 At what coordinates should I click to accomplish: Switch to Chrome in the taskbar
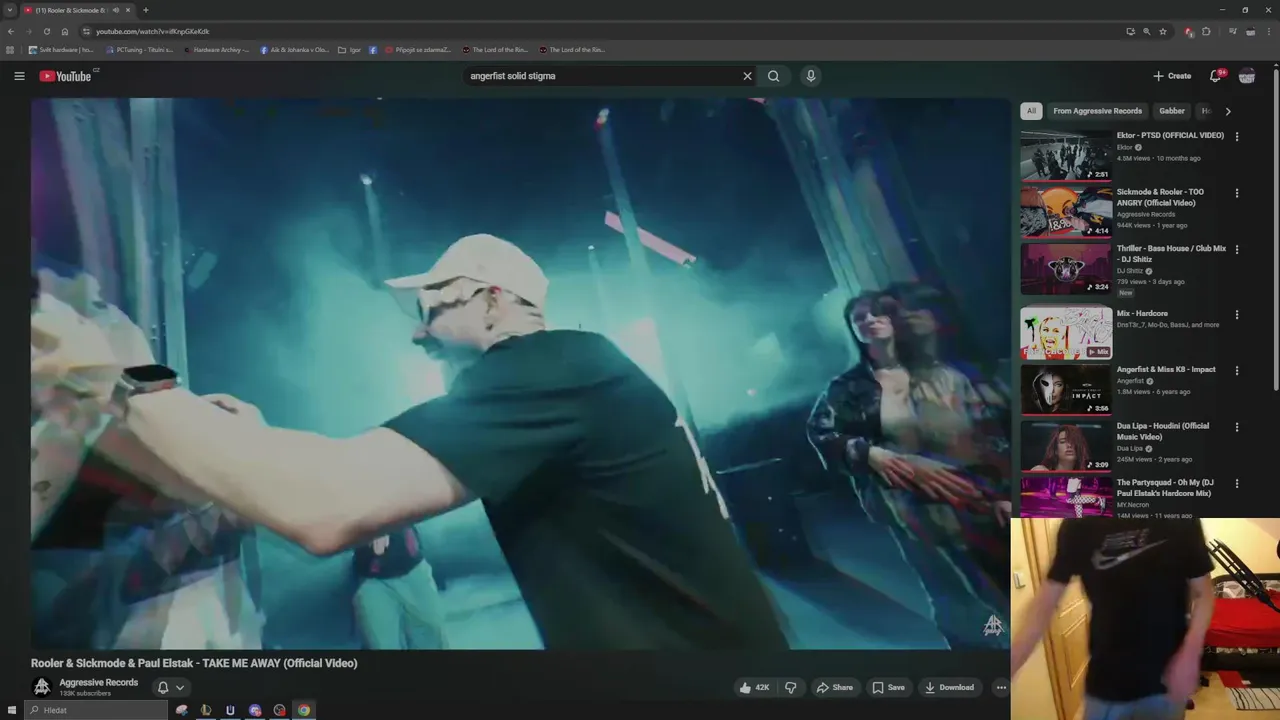point(304,710)
